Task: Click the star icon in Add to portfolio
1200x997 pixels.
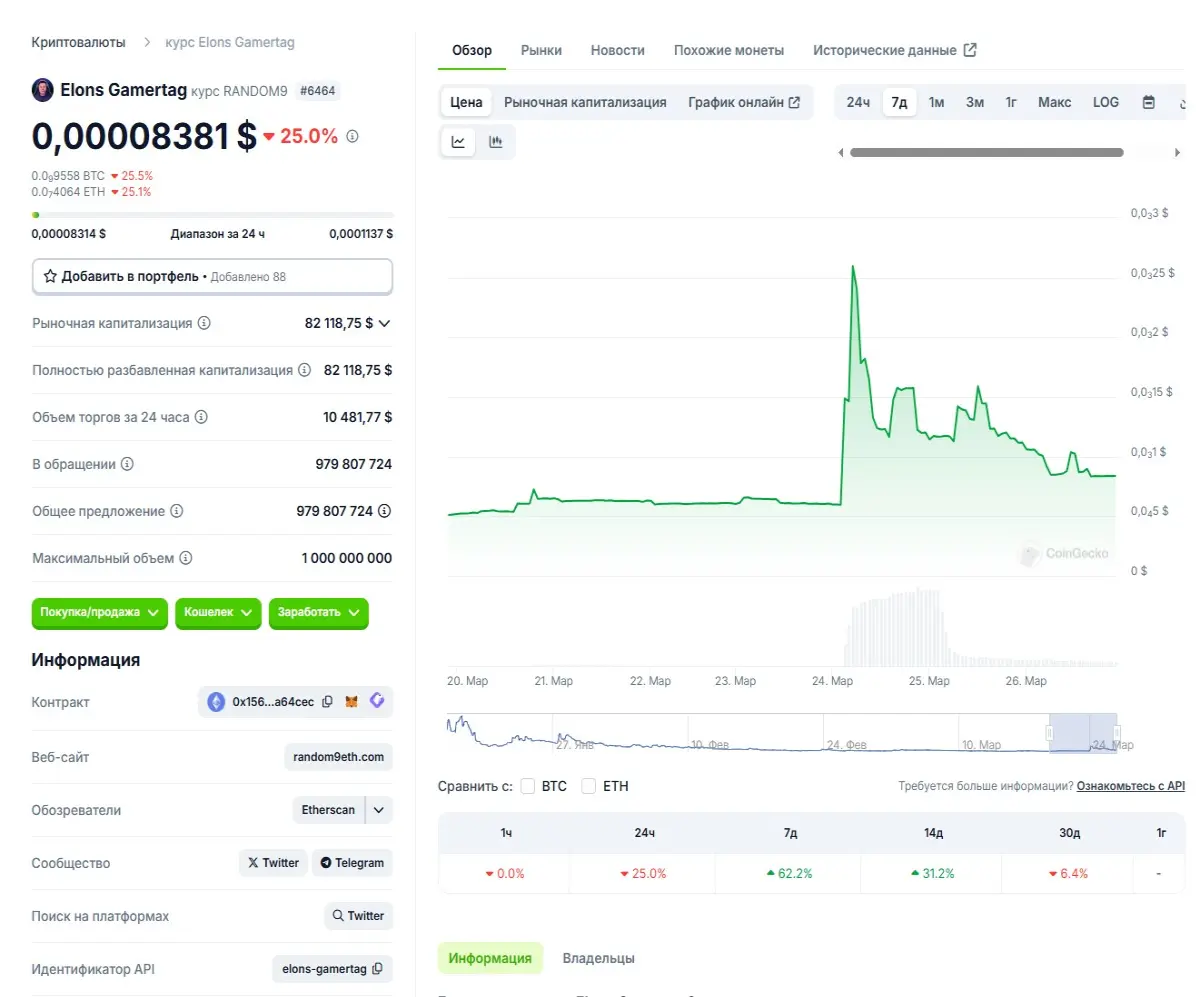Action: pyautogui.click(x=50, y=276)
